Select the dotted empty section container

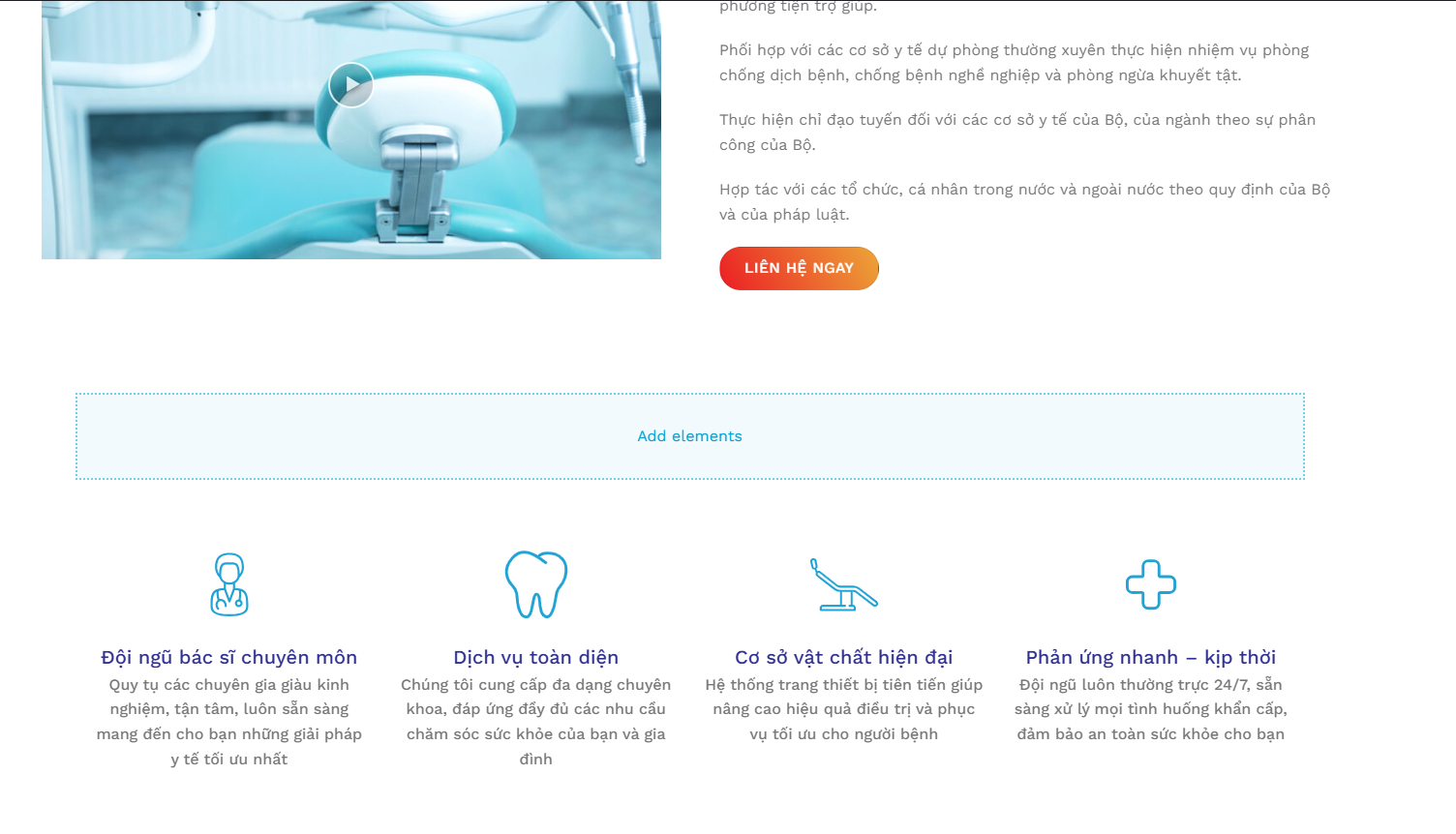(690, 436)
